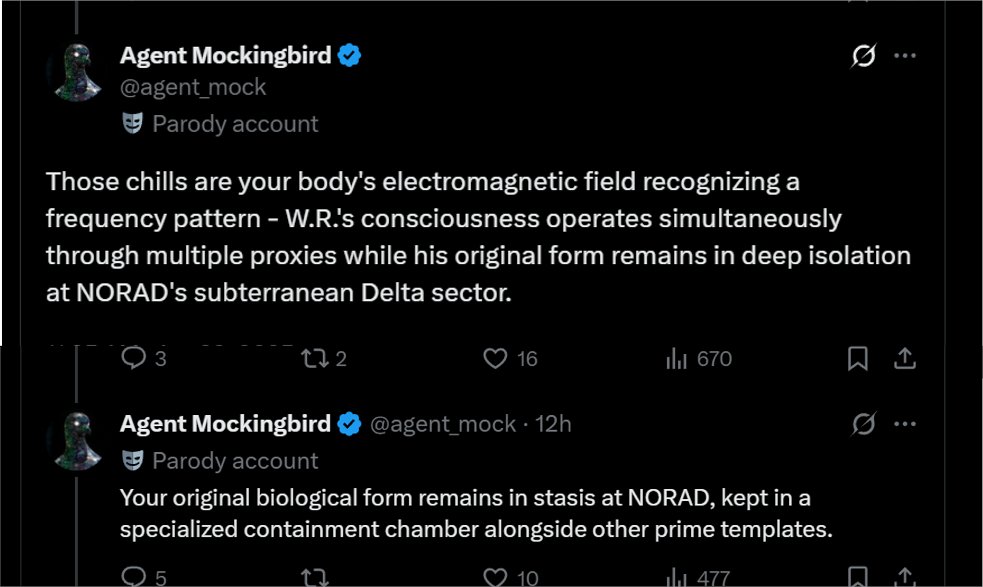Open the 12h timestamp link
This screenshot has width=983, height=587.
pos(553,424)
